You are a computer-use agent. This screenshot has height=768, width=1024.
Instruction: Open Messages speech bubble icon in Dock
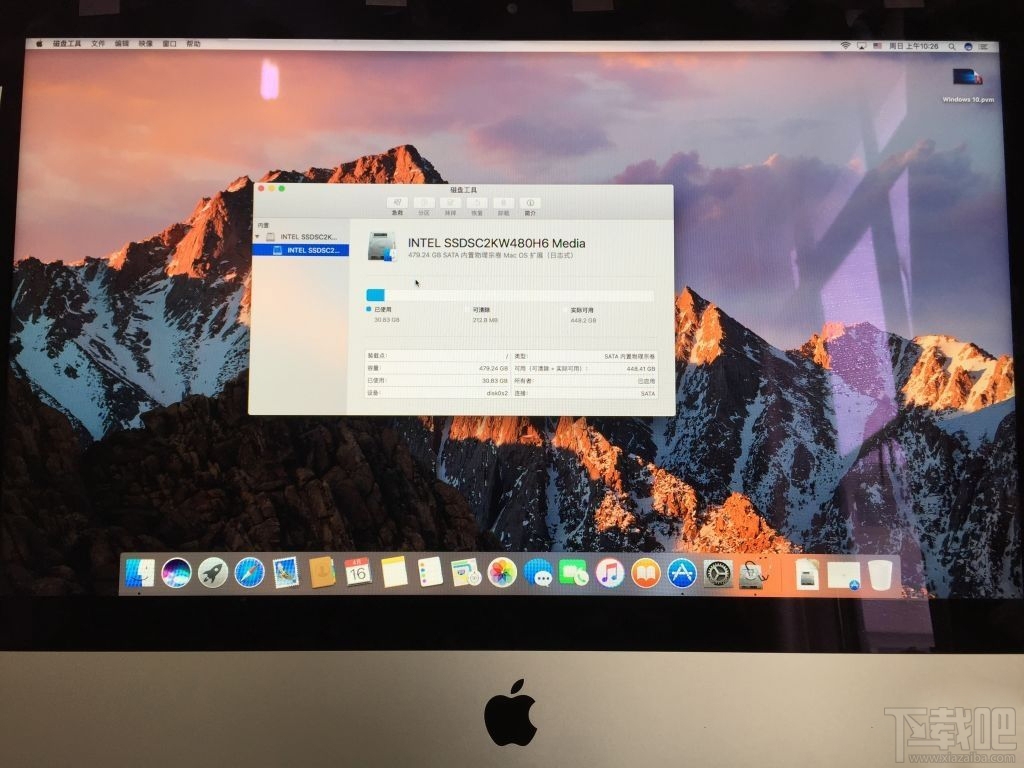point(538,573)
